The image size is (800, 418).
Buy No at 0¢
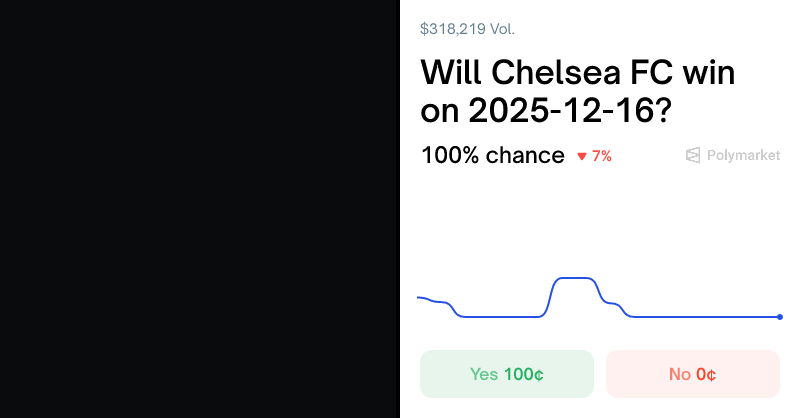pyautogui.click(x=692, y=374)
